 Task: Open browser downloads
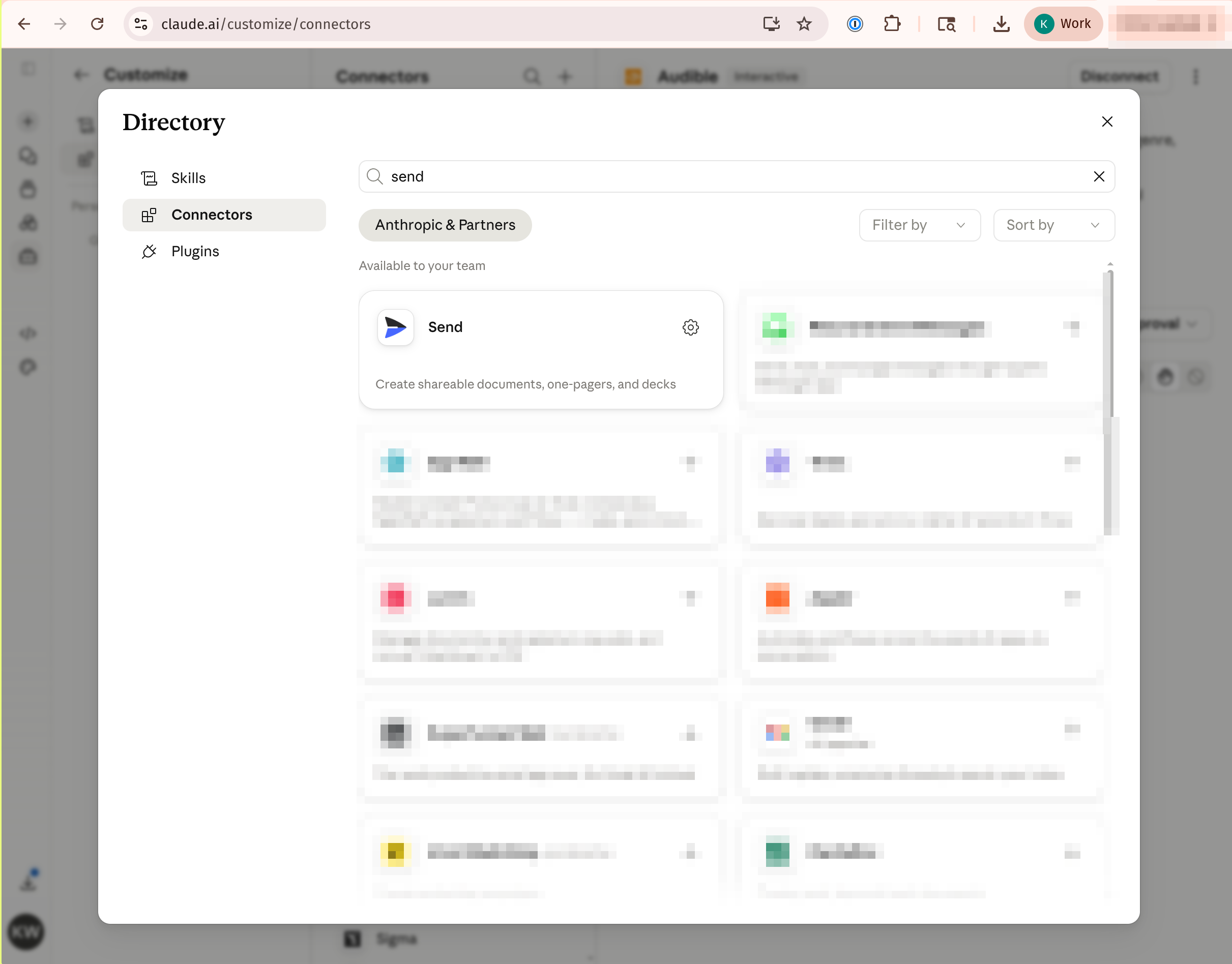[1001, 24]
